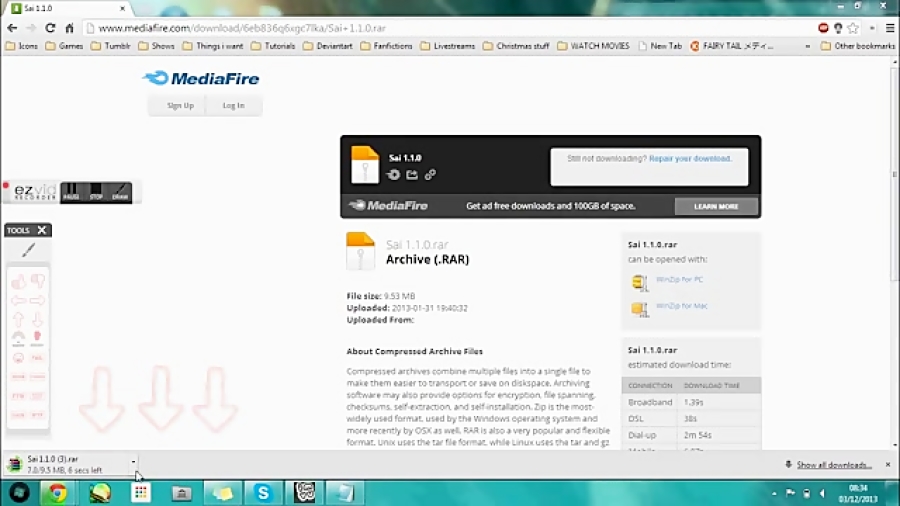Open the Tumblr bookmark folder
Screen dimensions: 900x506
(x=111, y=46)
